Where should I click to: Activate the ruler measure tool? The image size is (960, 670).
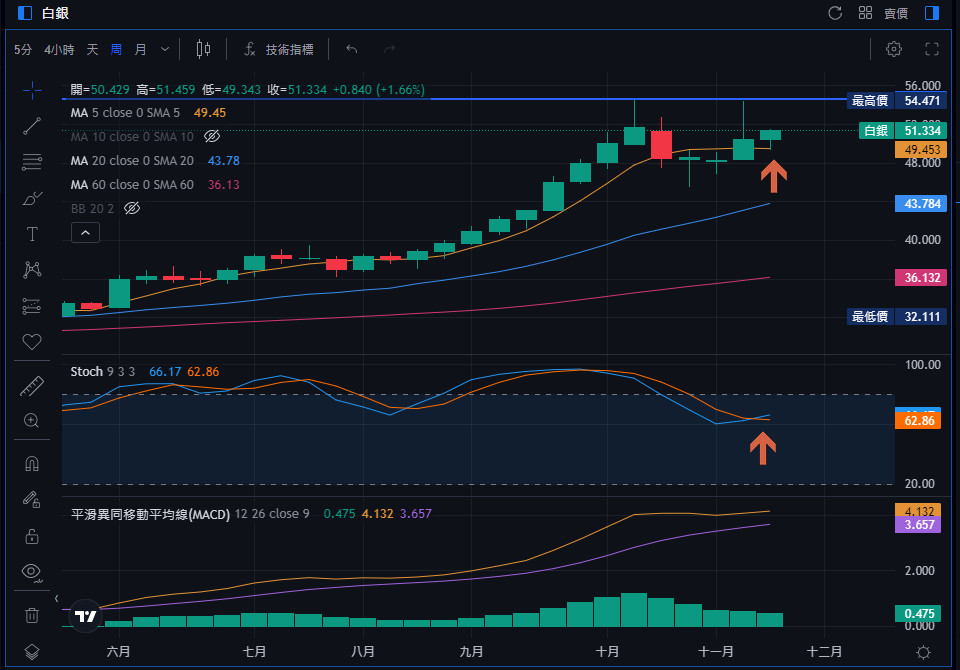click(32, 385)
